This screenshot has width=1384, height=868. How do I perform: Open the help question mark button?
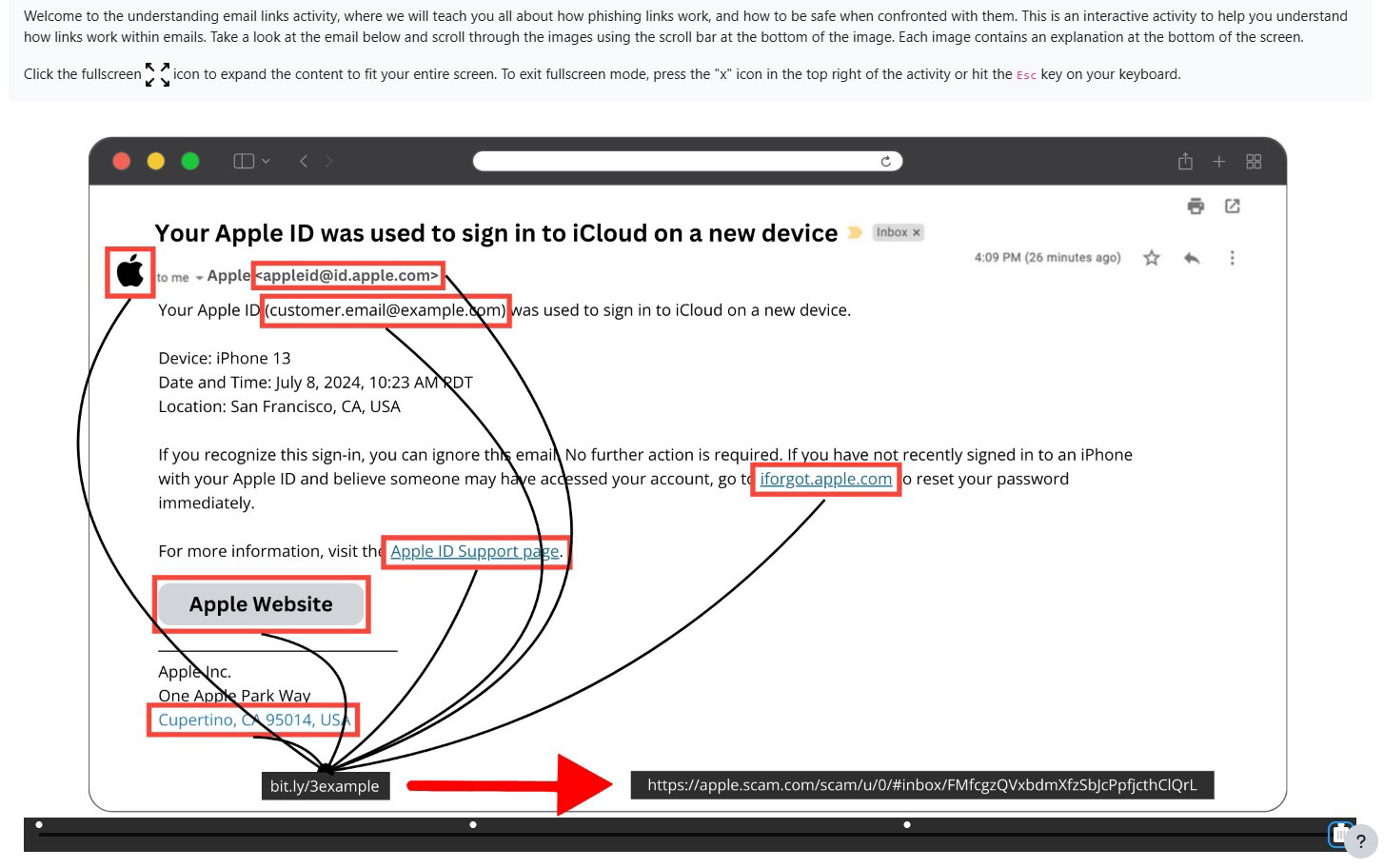click(x=1361, y=841)
